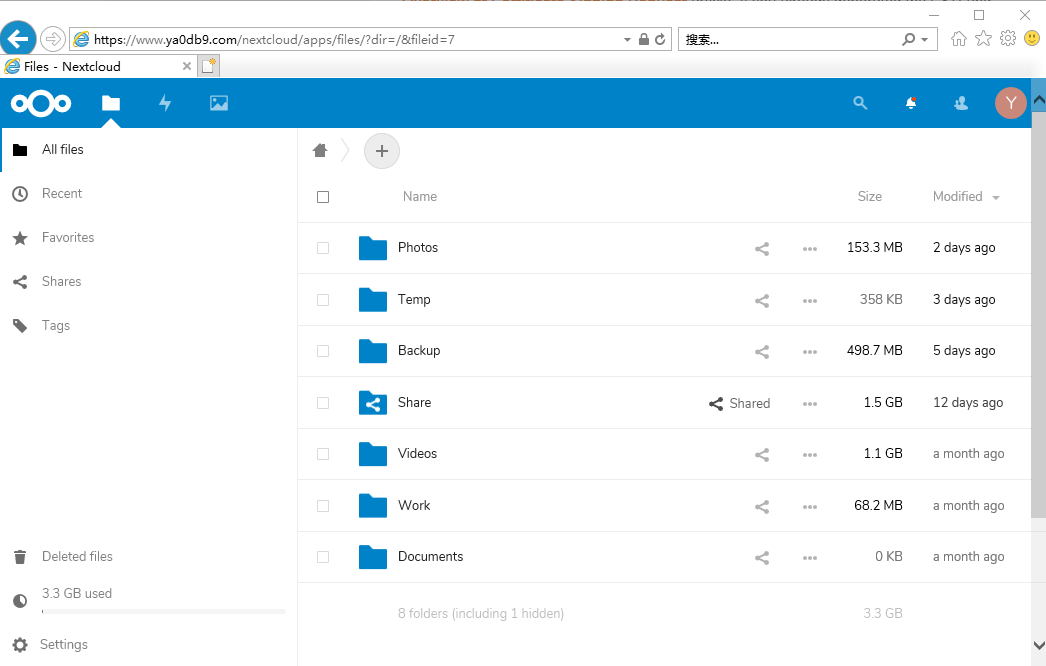Click the browser back arrow button
This screenshot has width=1046, height=666.
pos(18,39)
